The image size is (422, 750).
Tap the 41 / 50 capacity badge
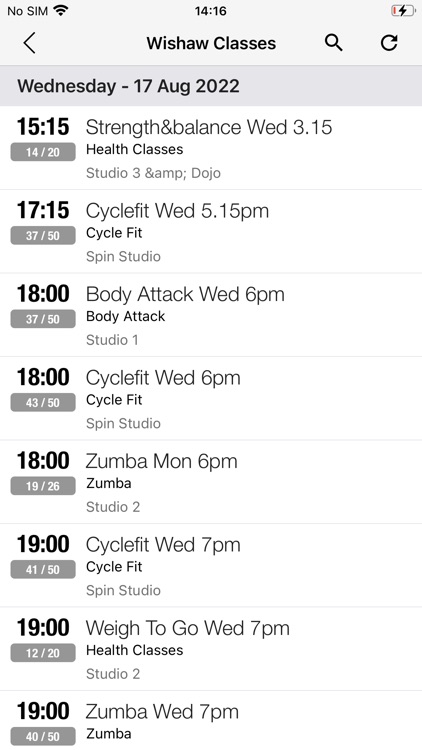click(x=43, y=570)
